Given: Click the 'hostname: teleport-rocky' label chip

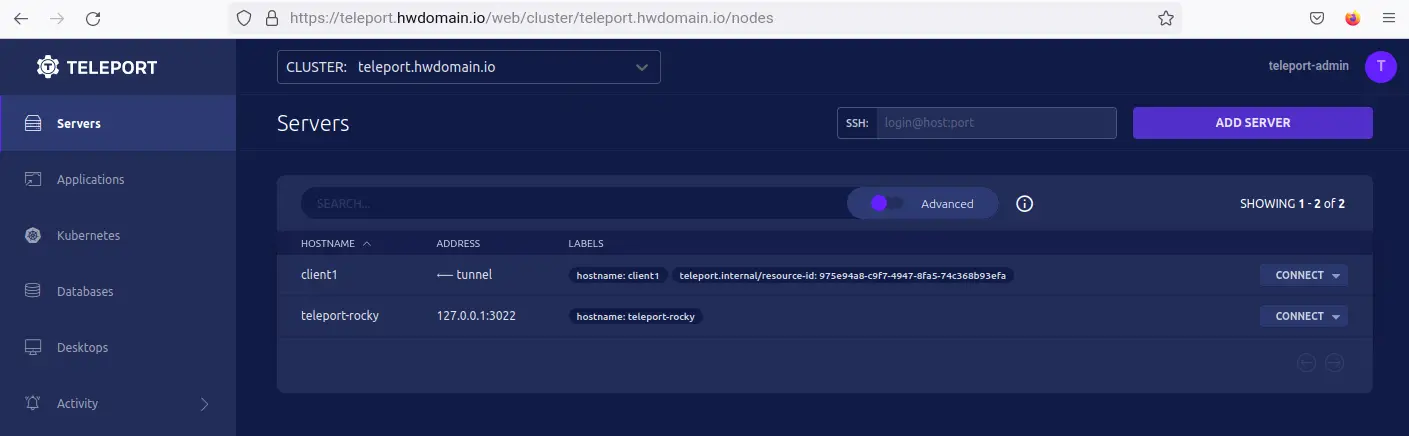Looking at the screenshot, I should click(635, 316).
